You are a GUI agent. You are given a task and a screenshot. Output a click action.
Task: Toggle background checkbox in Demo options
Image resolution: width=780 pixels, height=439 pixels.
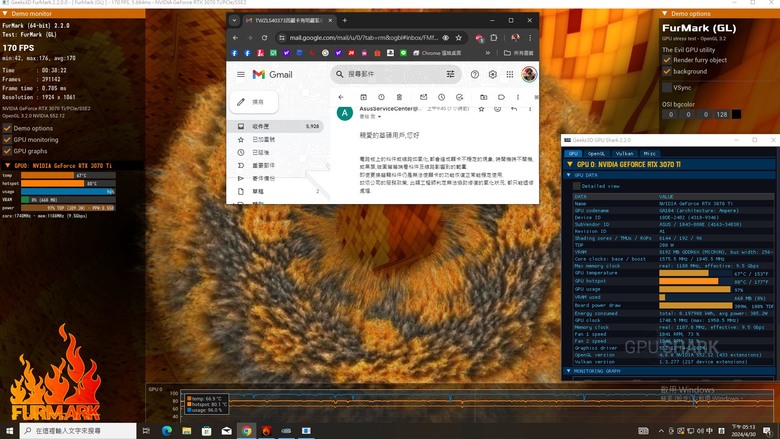click(x=667, y=71)
